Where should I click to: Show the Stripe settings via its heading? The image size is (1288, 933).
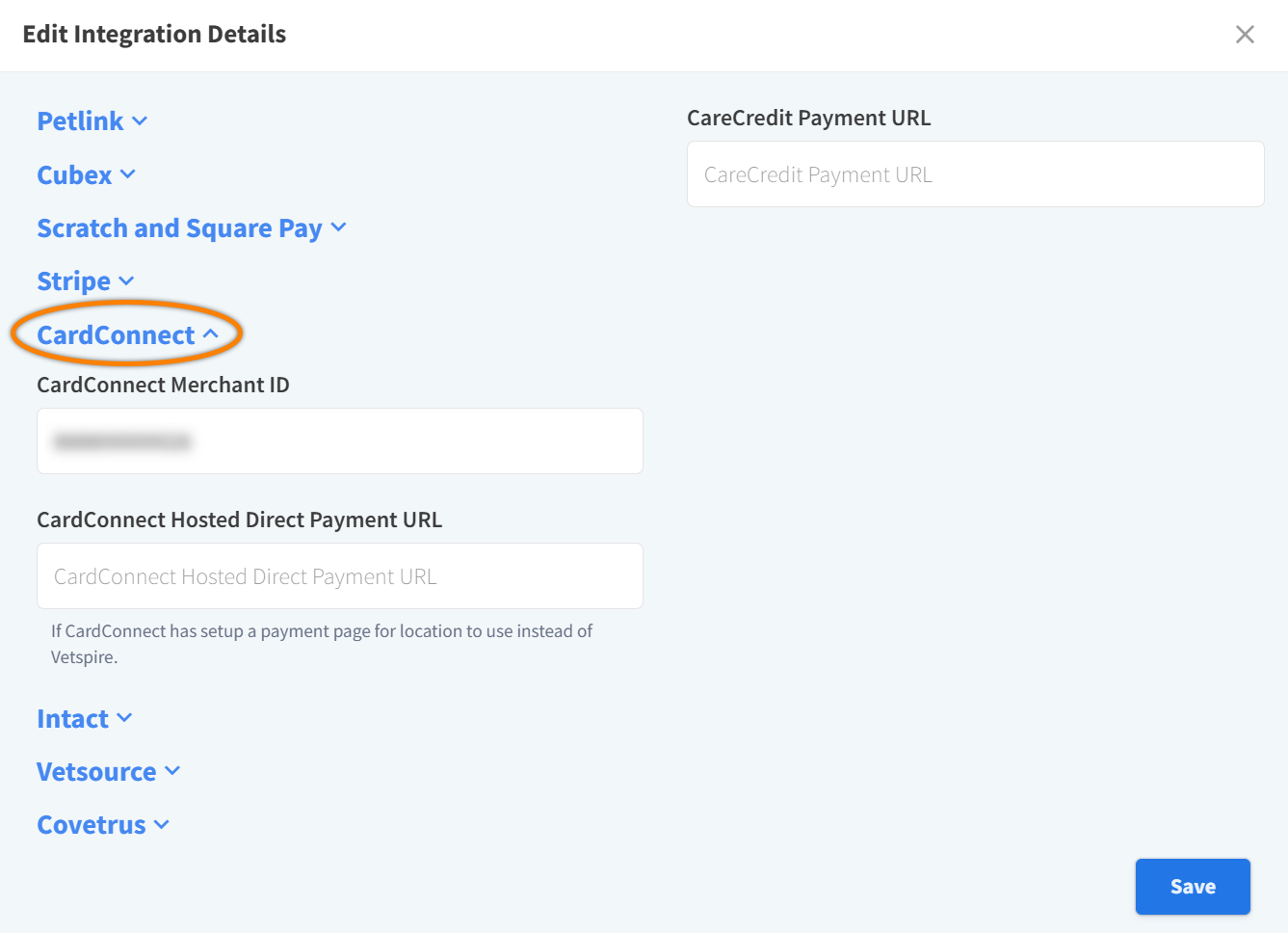[73, 281]
